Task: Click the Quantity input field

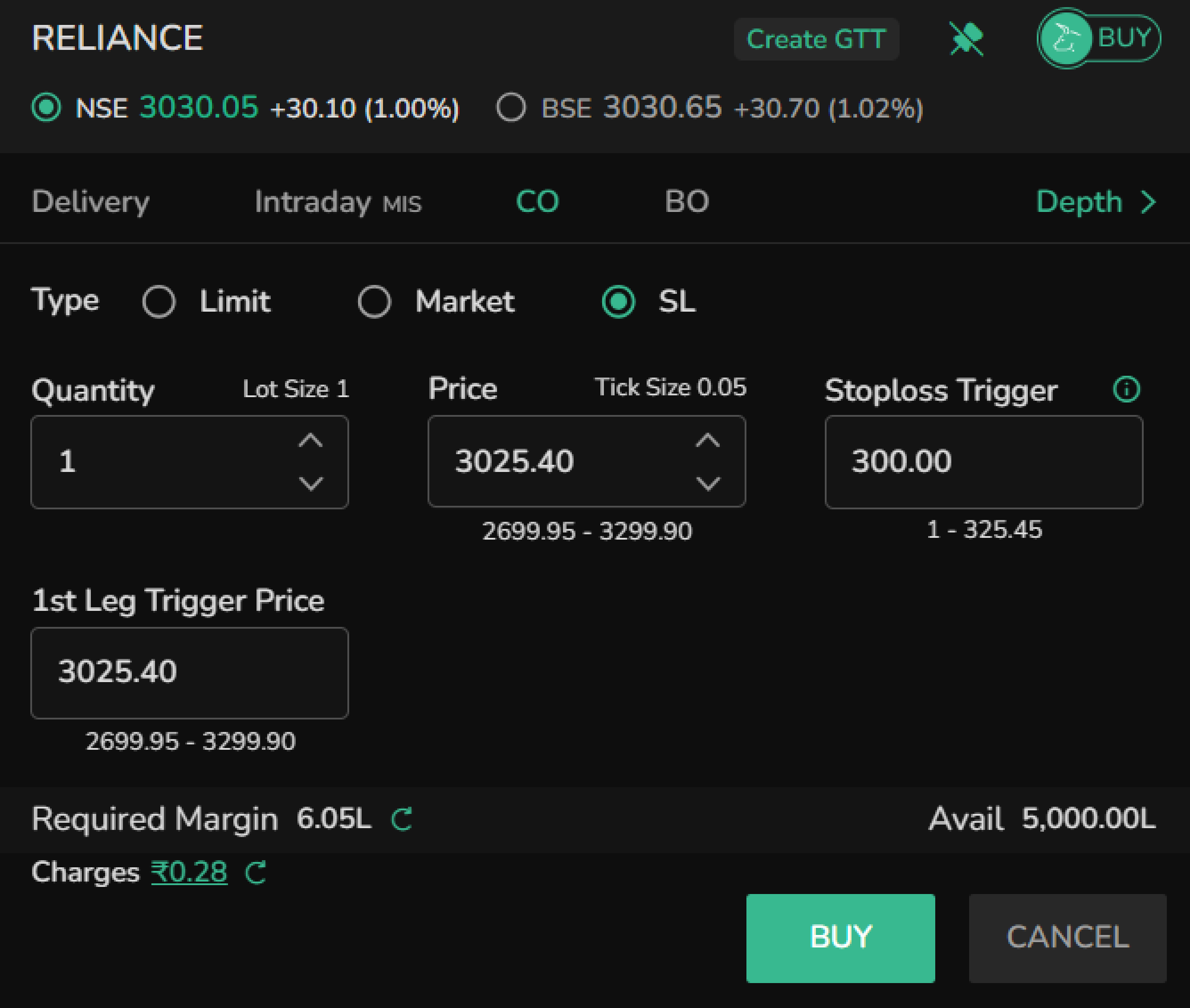Action: pos(190,462)
